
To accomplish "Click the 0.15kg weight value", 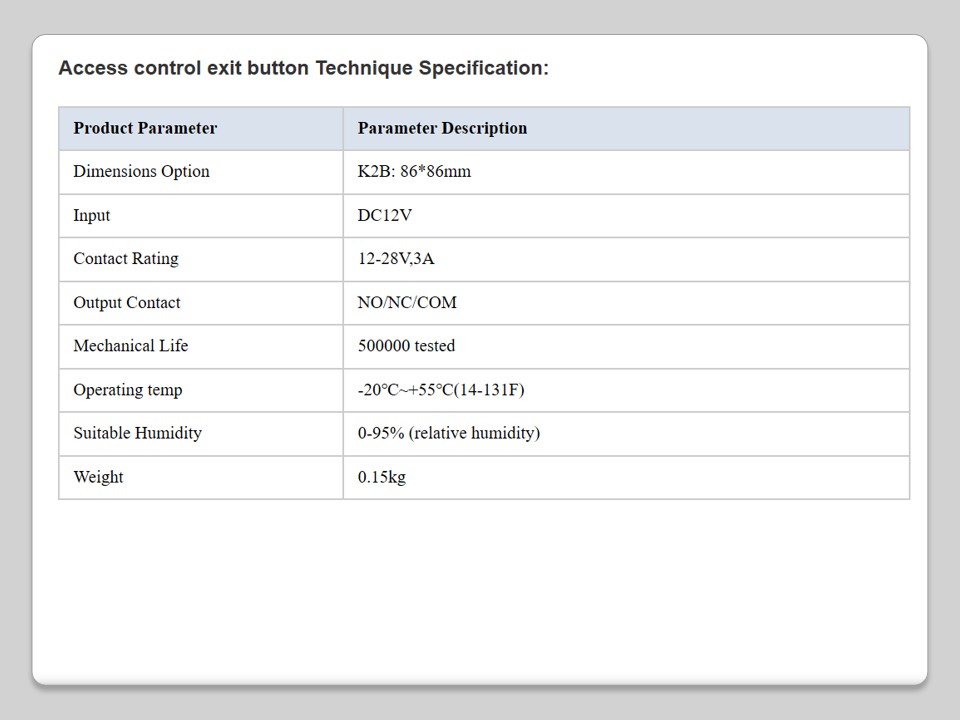I will tap(382, 476).
